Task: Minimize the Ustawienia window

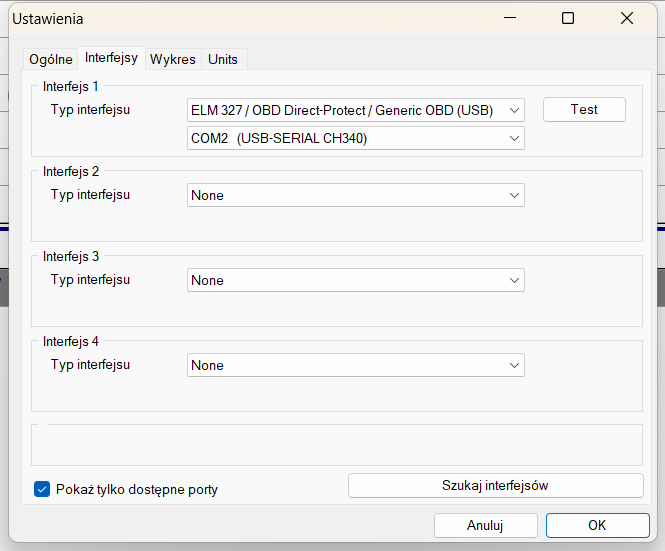Action: pos(510,18)
